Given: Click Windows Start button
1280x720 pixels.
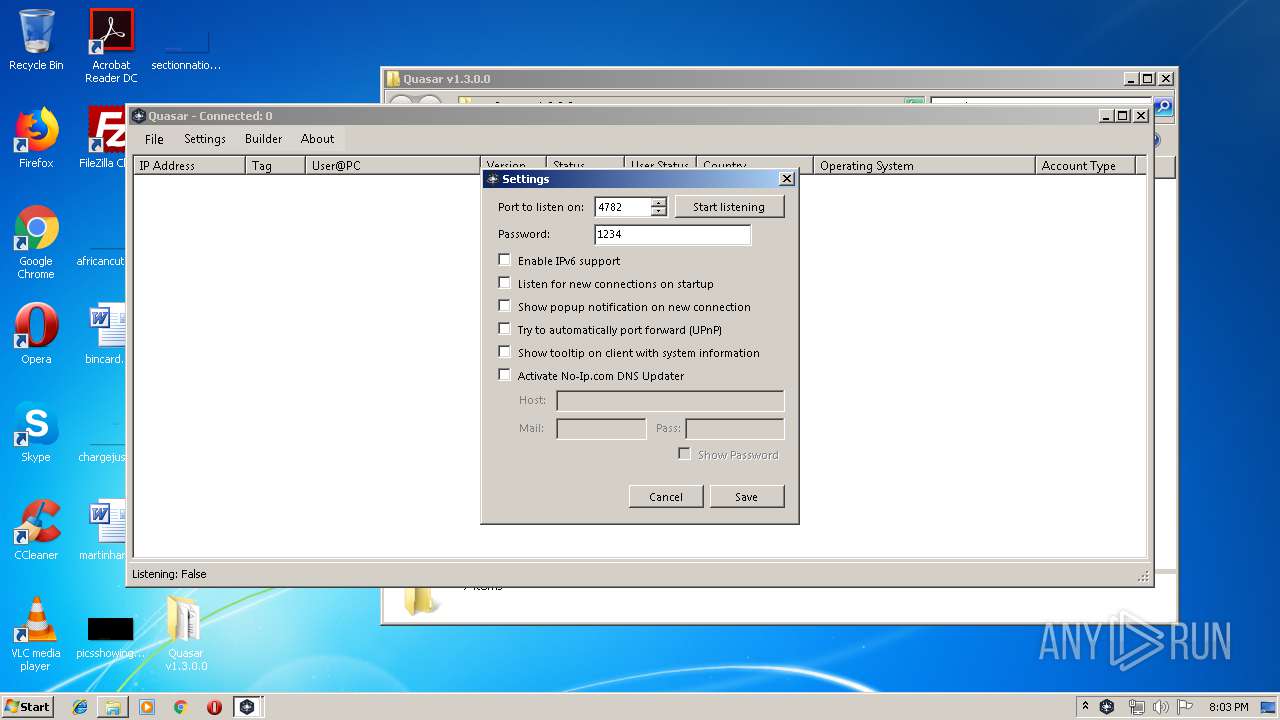Looking at the screenshot, I should click(27, 707).
